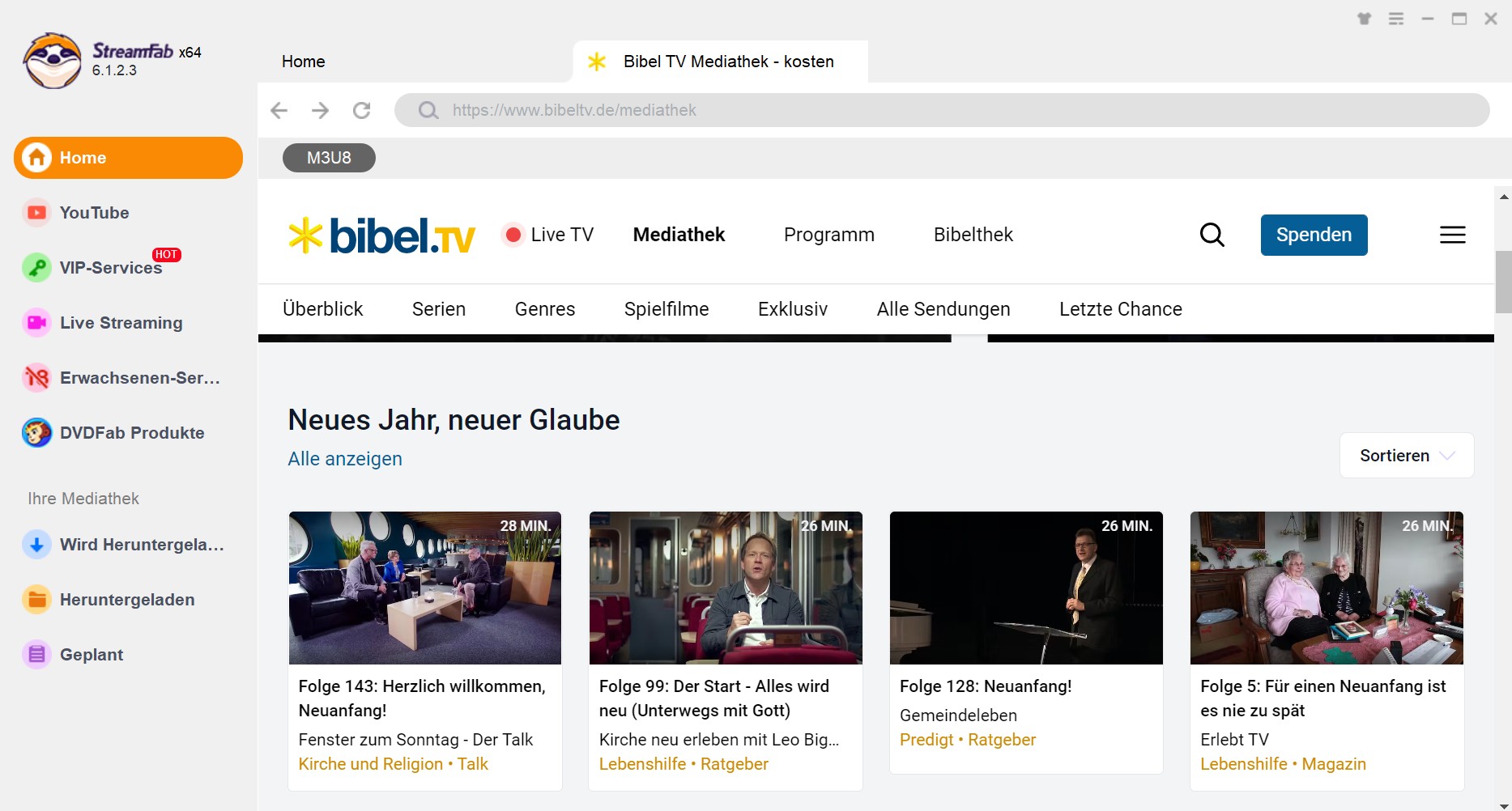Select the Genres sub-navigation item

545,309
